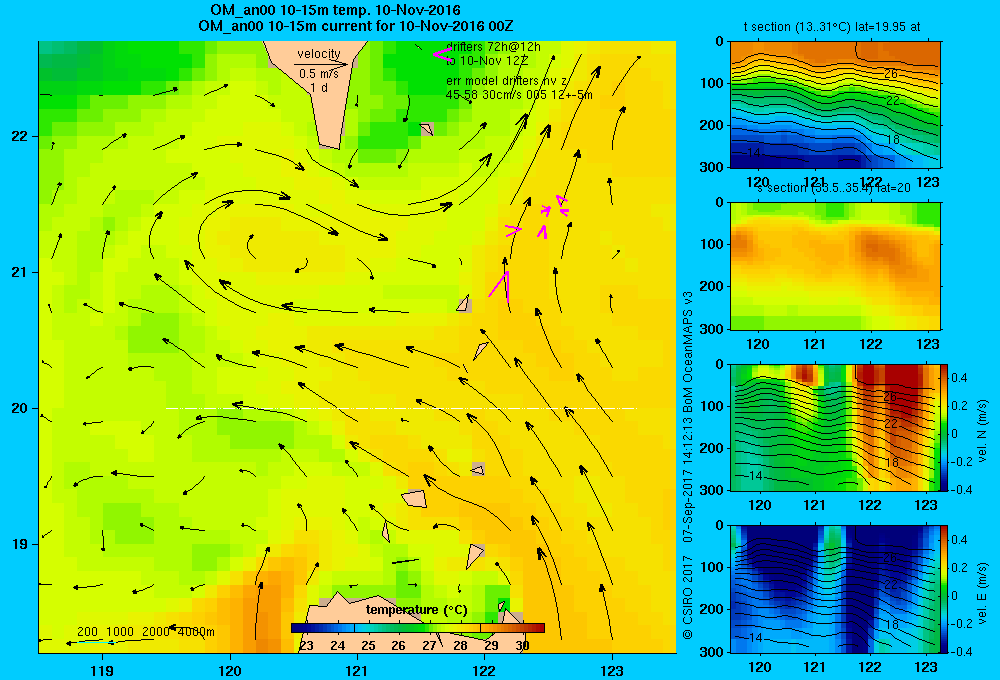Click the magenta drifter marker in legend

(443, 54)
